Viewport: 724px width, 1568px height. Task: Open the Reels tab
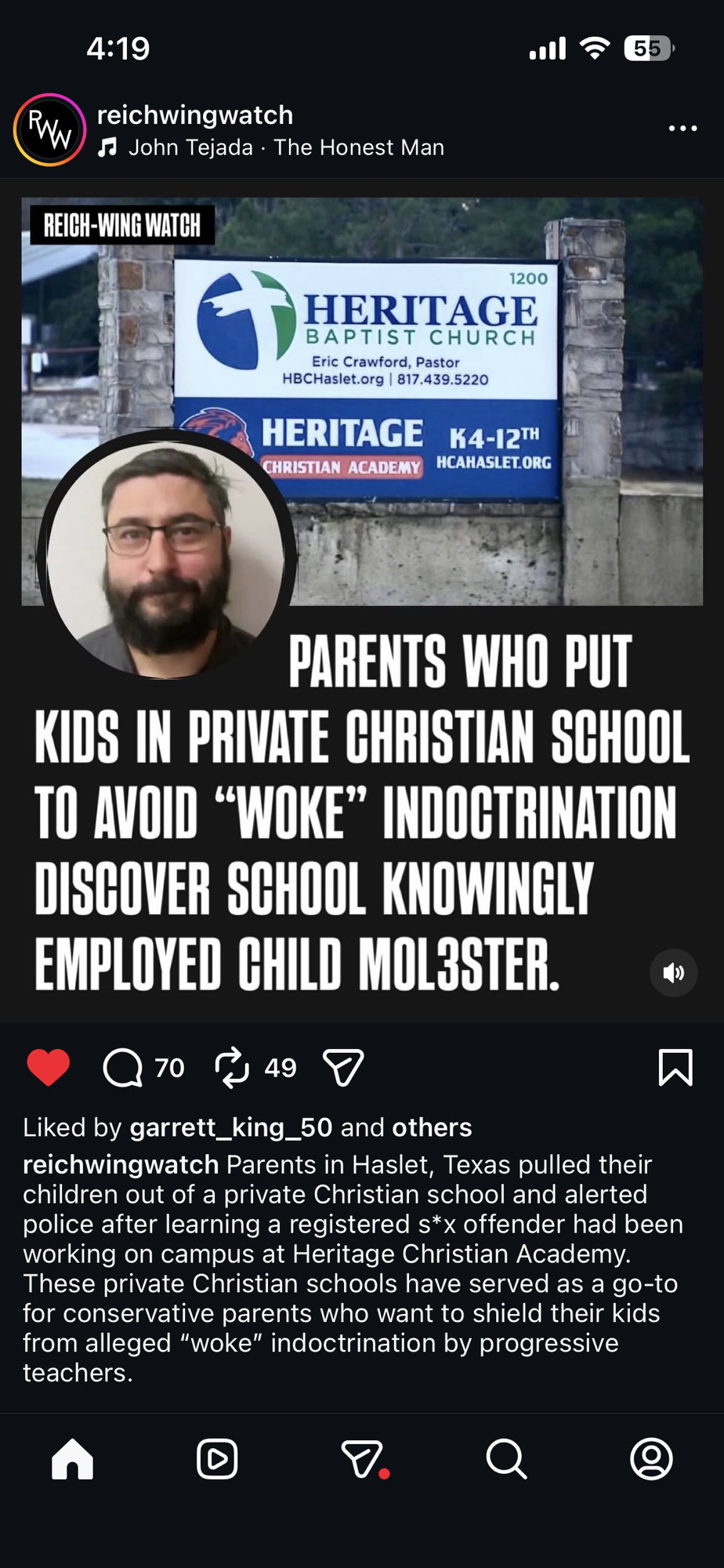pyautogui.click(x=217, y=1459)
